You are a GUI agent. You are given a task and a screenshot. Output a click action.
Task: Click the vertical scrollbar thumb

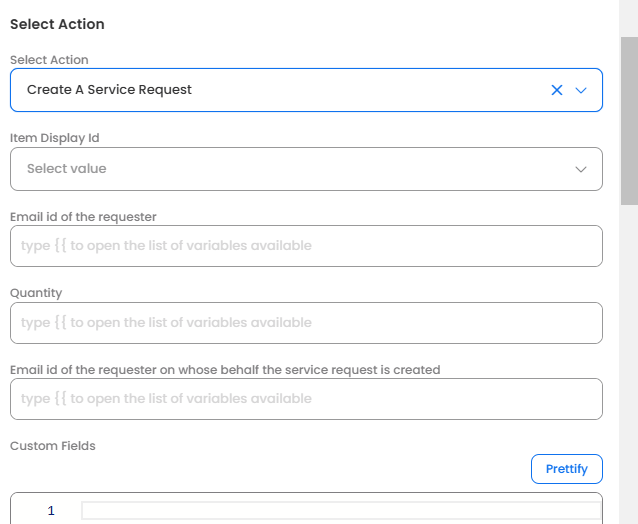(x=629, y=120)
